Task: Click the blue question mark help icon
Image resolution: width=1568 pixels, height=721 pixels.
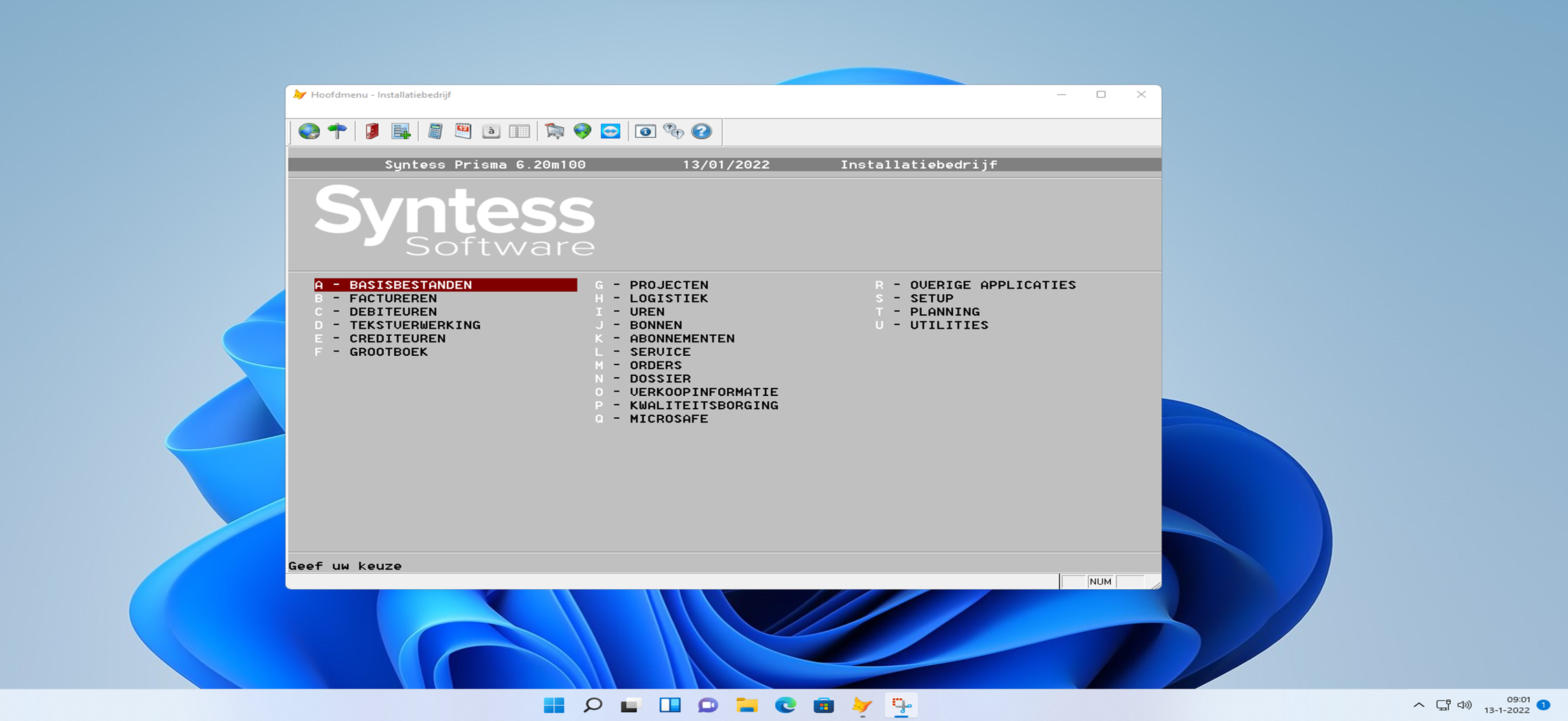Action: tap(701, 132)
